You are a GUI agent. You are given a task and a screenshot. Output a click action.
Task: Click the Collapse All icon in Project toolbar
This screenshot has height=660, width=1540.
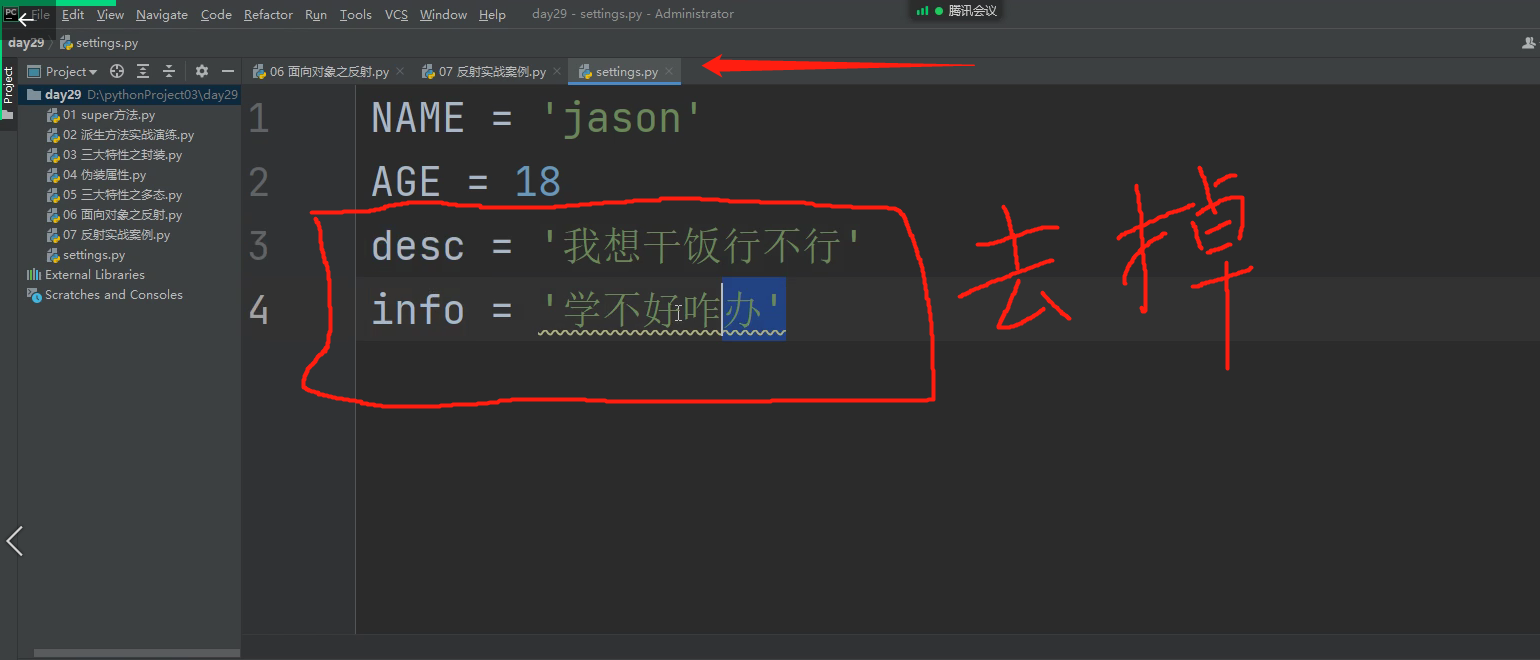[x=168, y=71]
